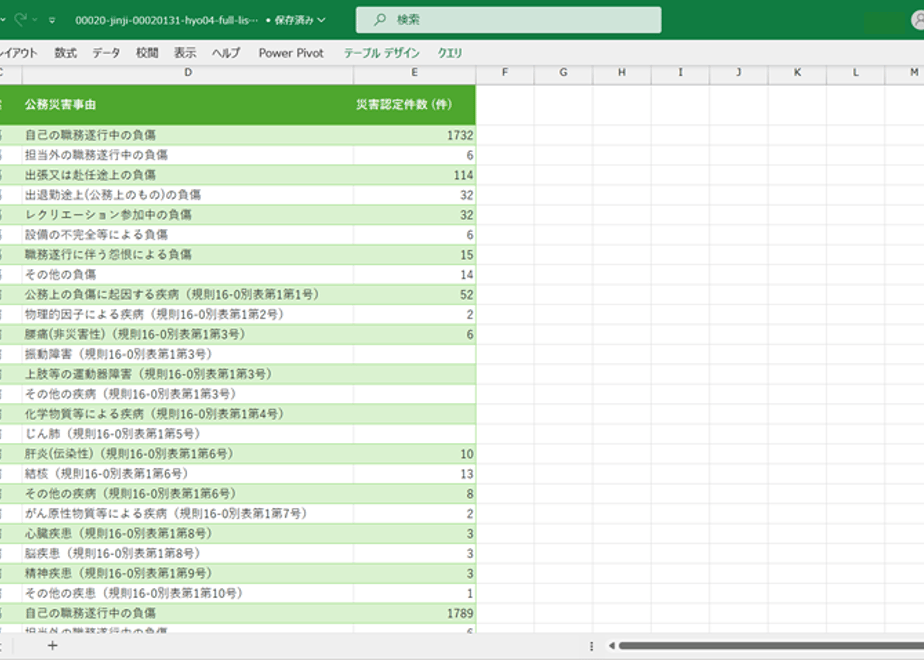Select column H header
This screenshot has height=660, width=924.
[622, 72]
